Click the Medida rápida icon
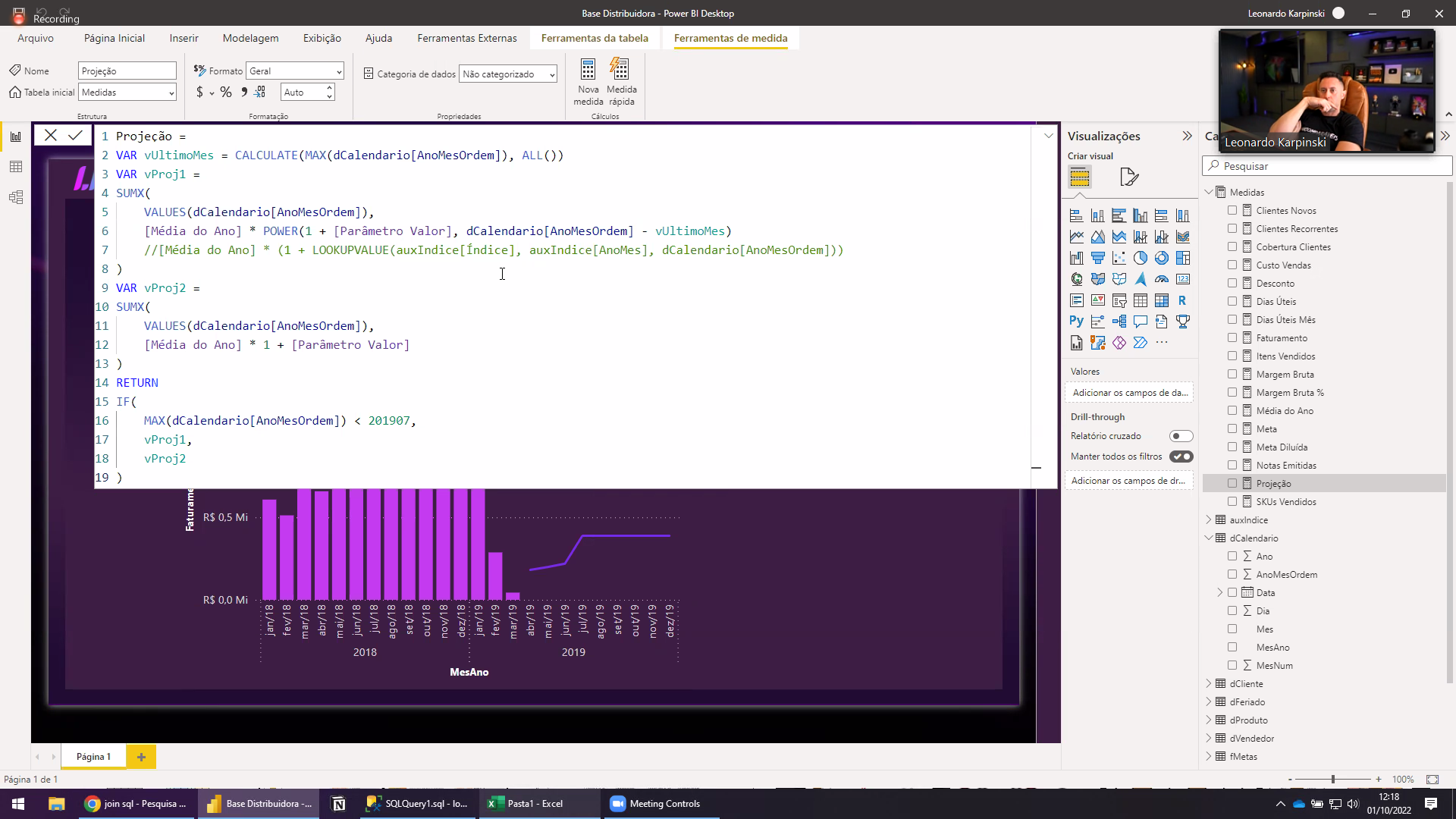This screenshot has width=1456, height=819. (x=620, y=71)
